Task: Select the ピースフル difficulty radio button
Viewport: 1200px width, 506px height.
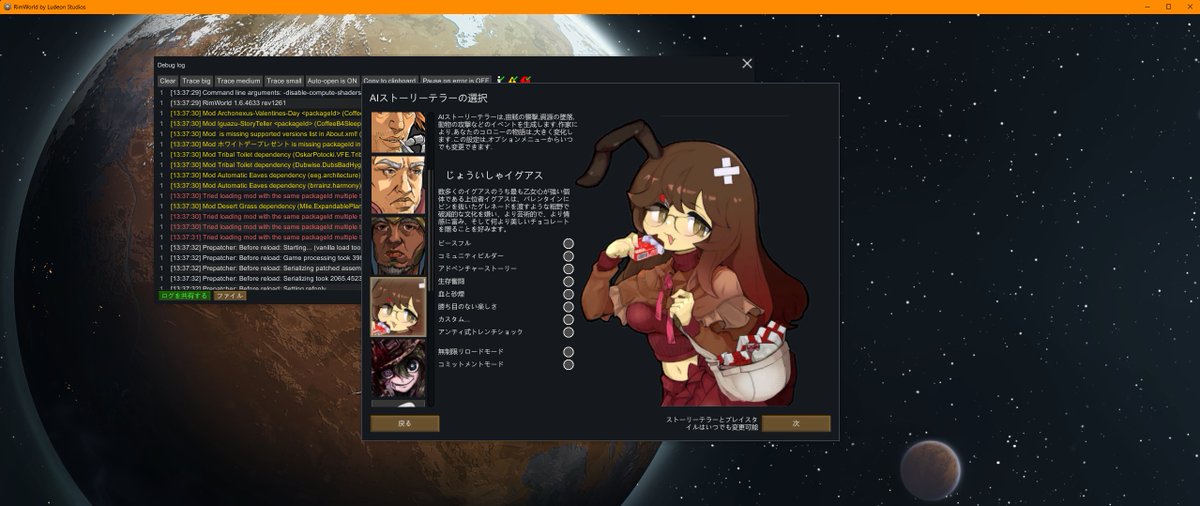Action: 568,243
